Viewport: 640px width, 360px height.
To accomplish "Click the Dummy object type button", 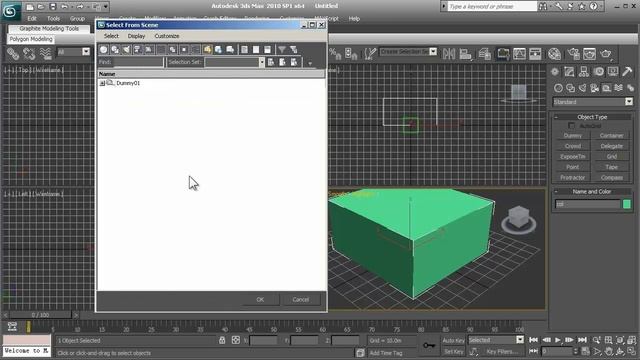I will pyautogui.click(x=573, y=136).
